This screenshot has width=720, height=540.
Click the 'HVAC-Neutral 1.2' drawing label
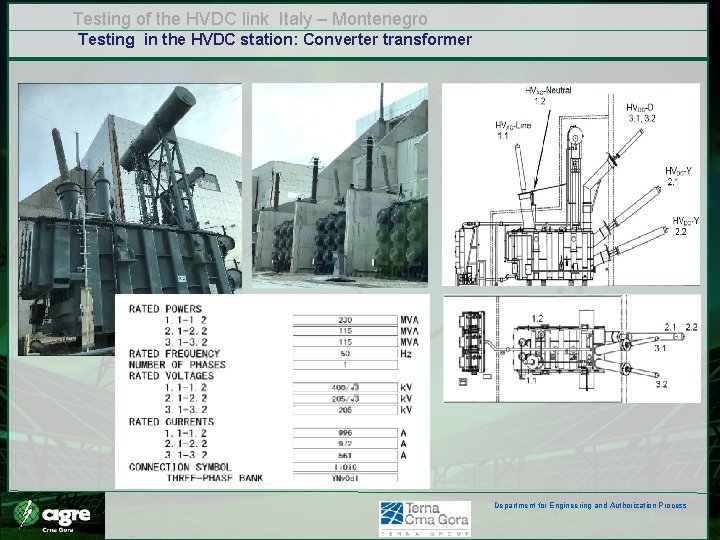click(548, 96)
